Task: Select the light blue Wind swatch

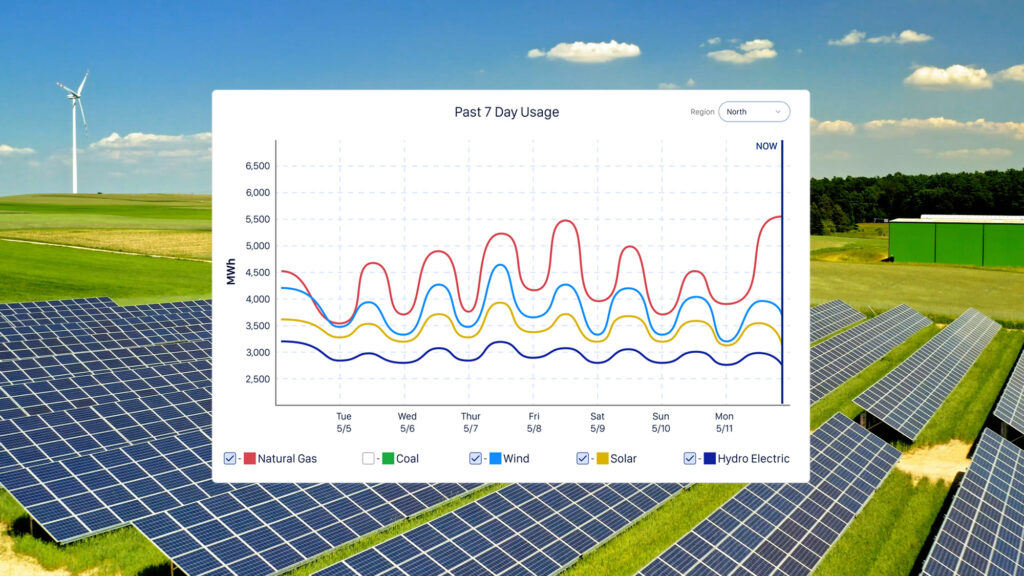Action: tap(495, 458)
